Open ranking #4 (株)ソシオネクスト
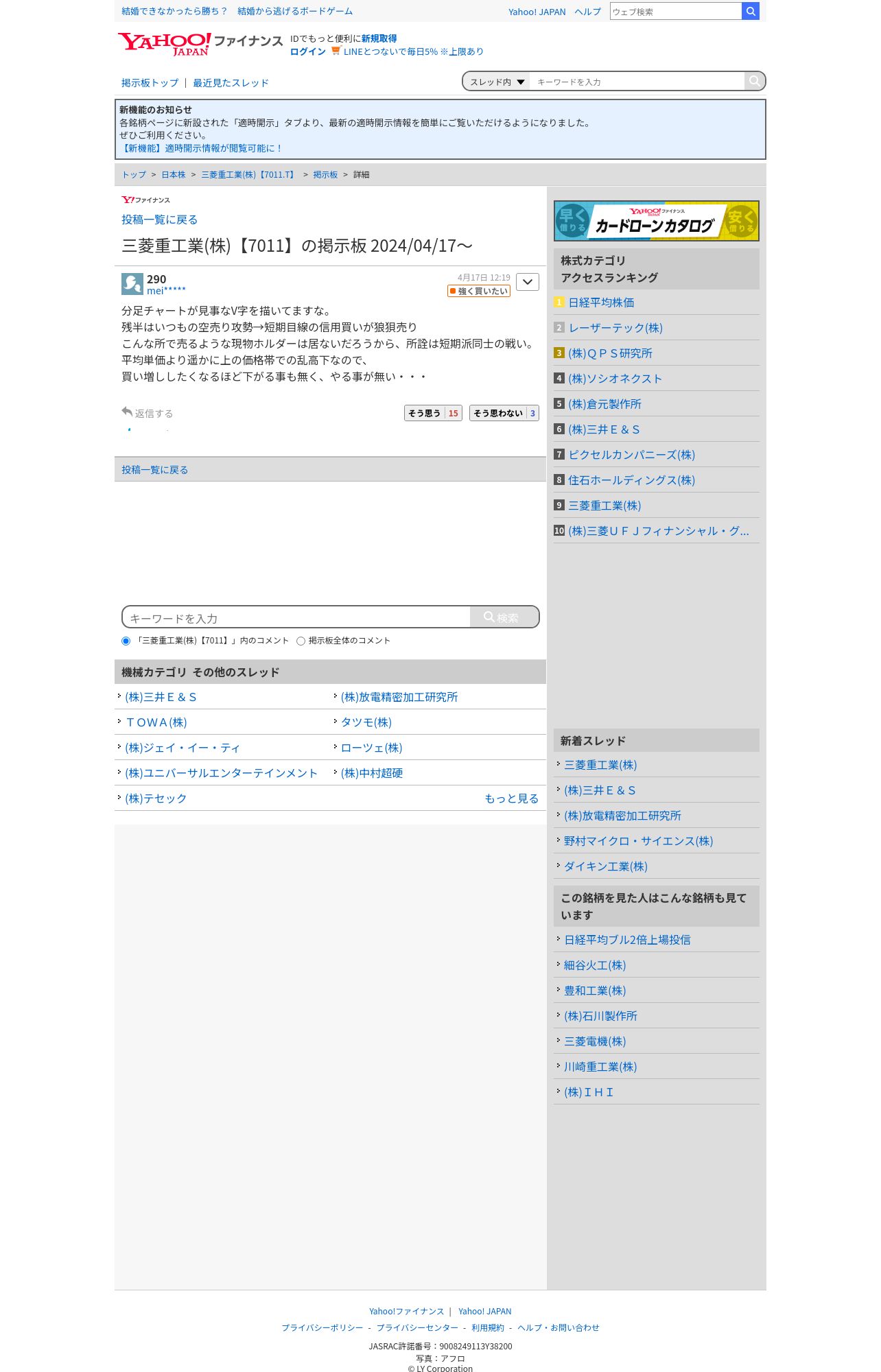The image size is (881, 1372). coord(615,379)
